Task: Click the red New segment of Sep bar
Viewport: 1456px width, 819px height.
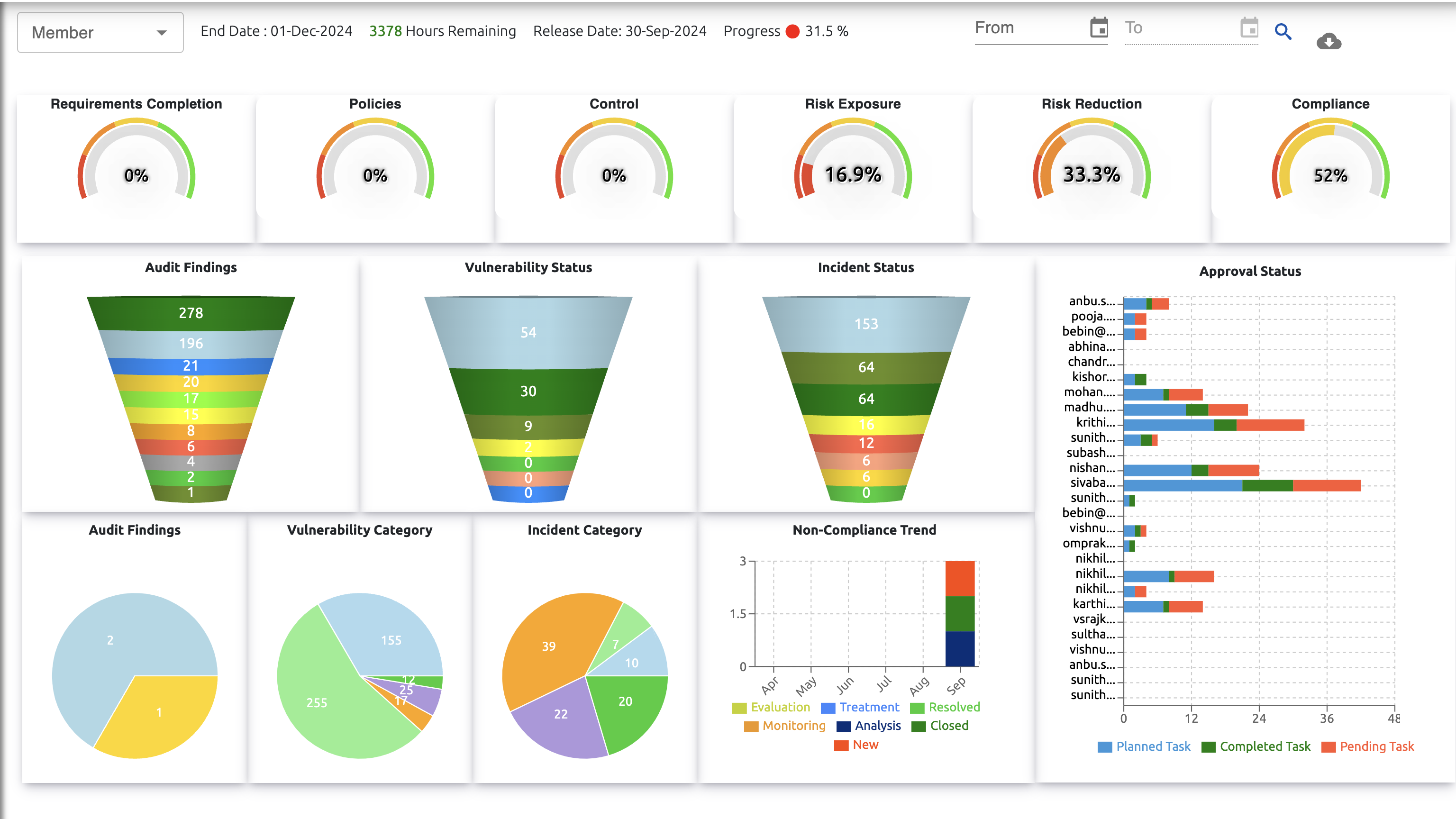Action: coord(960,579)
